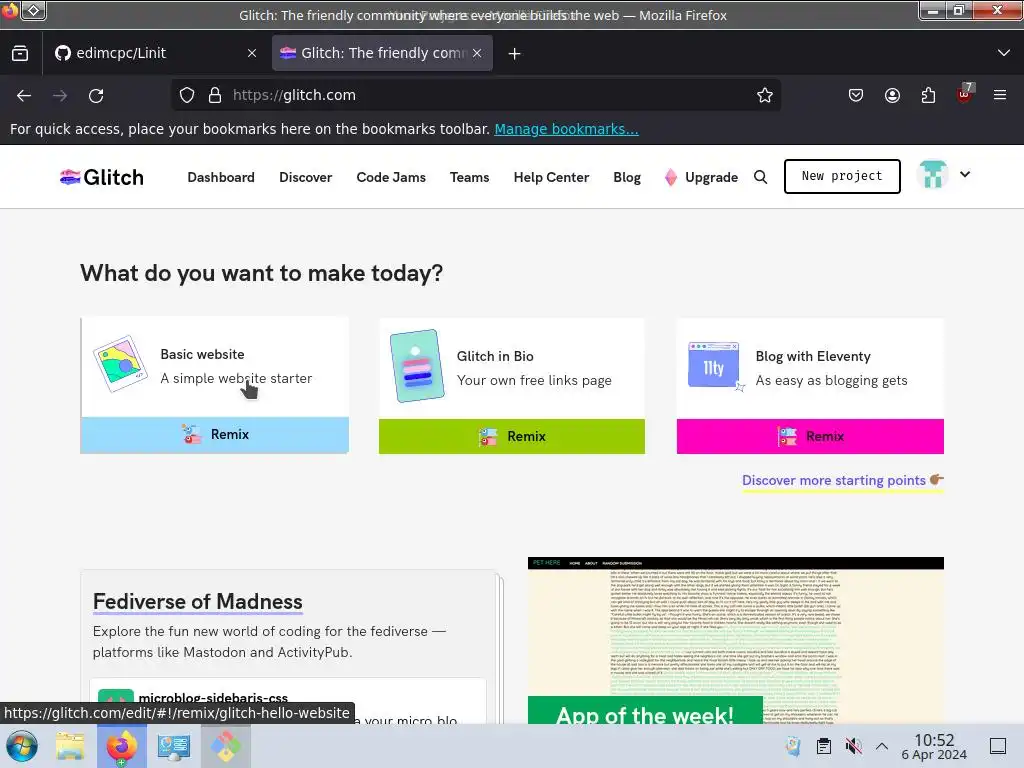The width and height of the screenshot is (1024, 768).
Task: Click the colorful diamond app taskbar icon
Action: coord(225,746)
